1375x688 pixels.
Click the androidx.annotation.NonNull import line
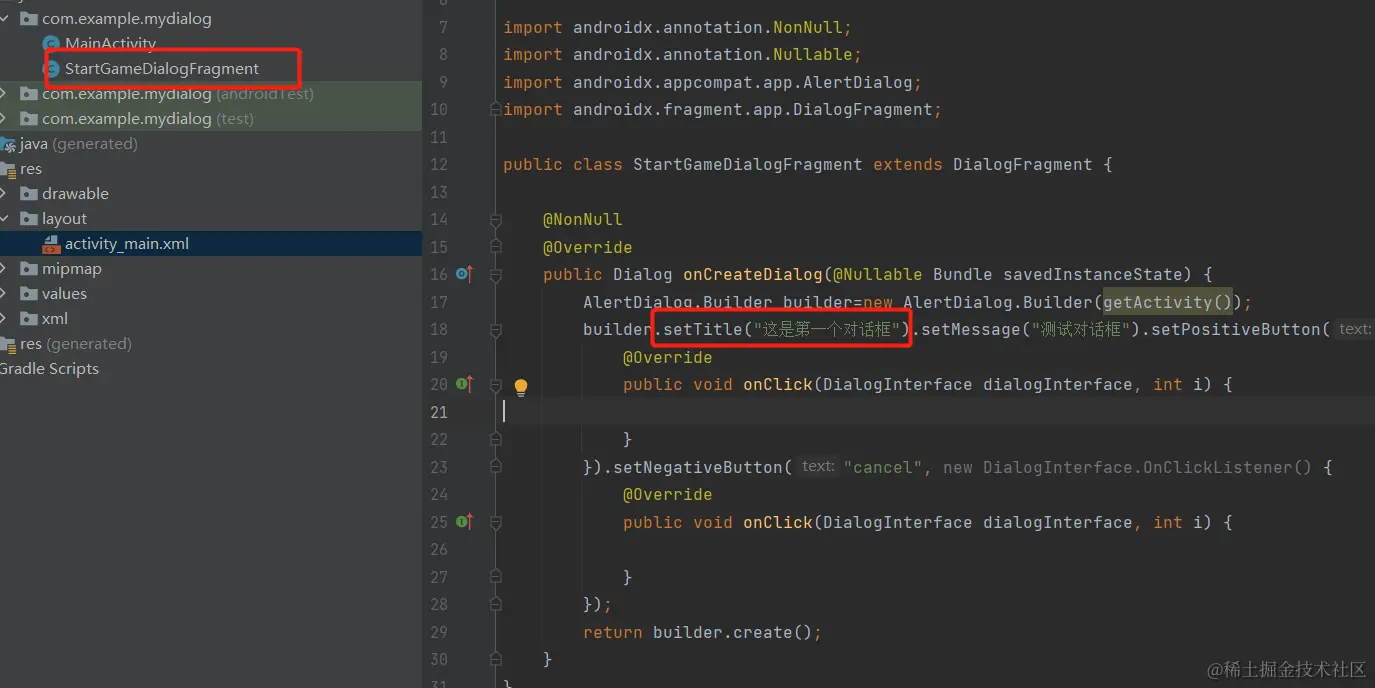(677, 27)
